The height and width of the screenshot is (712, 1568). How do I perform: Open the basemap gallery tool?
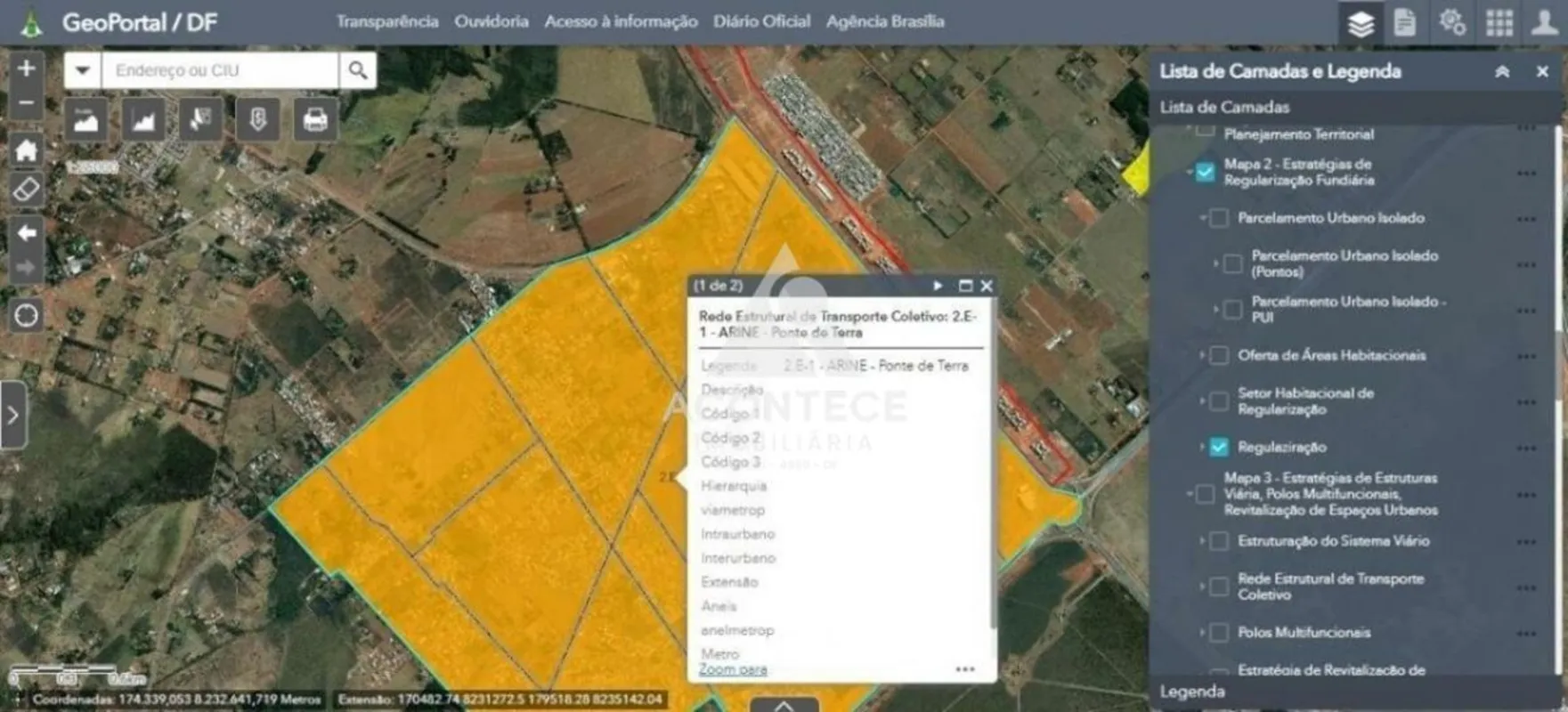(85, 119)
